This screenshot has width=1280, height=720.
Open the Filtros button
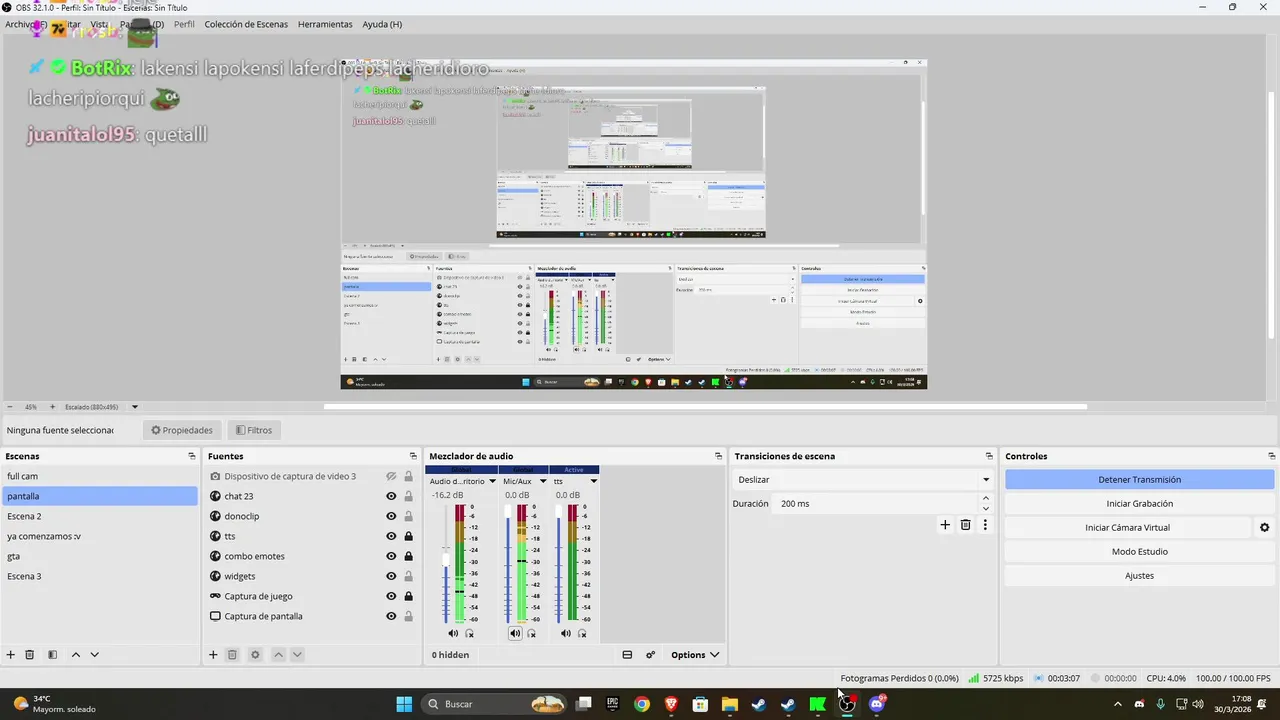253,430
